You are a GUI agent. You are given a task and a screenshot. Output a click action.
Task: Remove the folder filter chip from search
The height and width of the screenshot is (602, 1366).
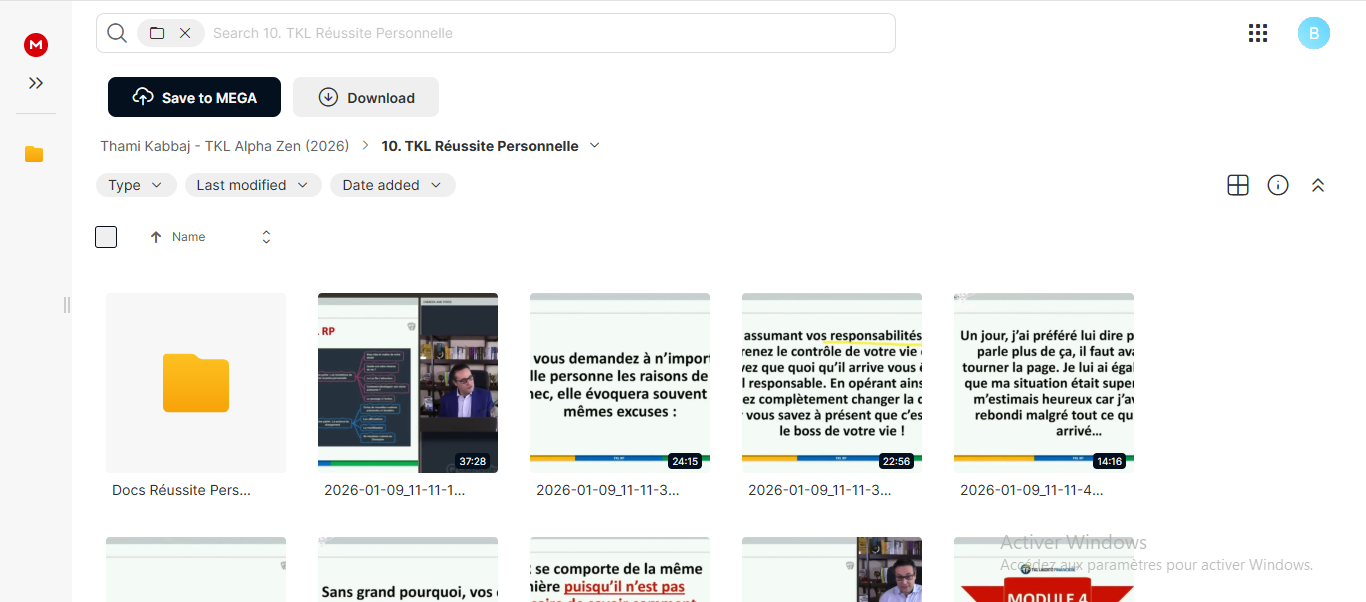click(185, 33)
